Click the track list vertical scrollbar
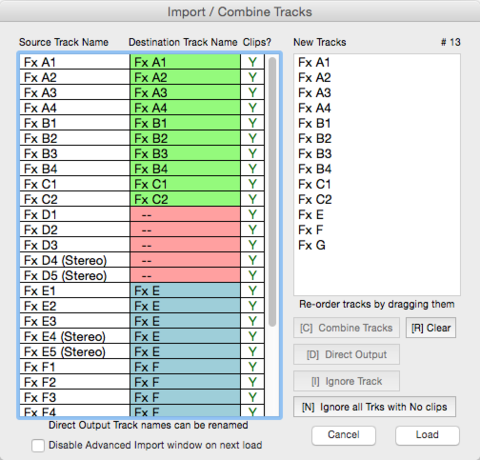480x460 pixels. coord(272,192)
